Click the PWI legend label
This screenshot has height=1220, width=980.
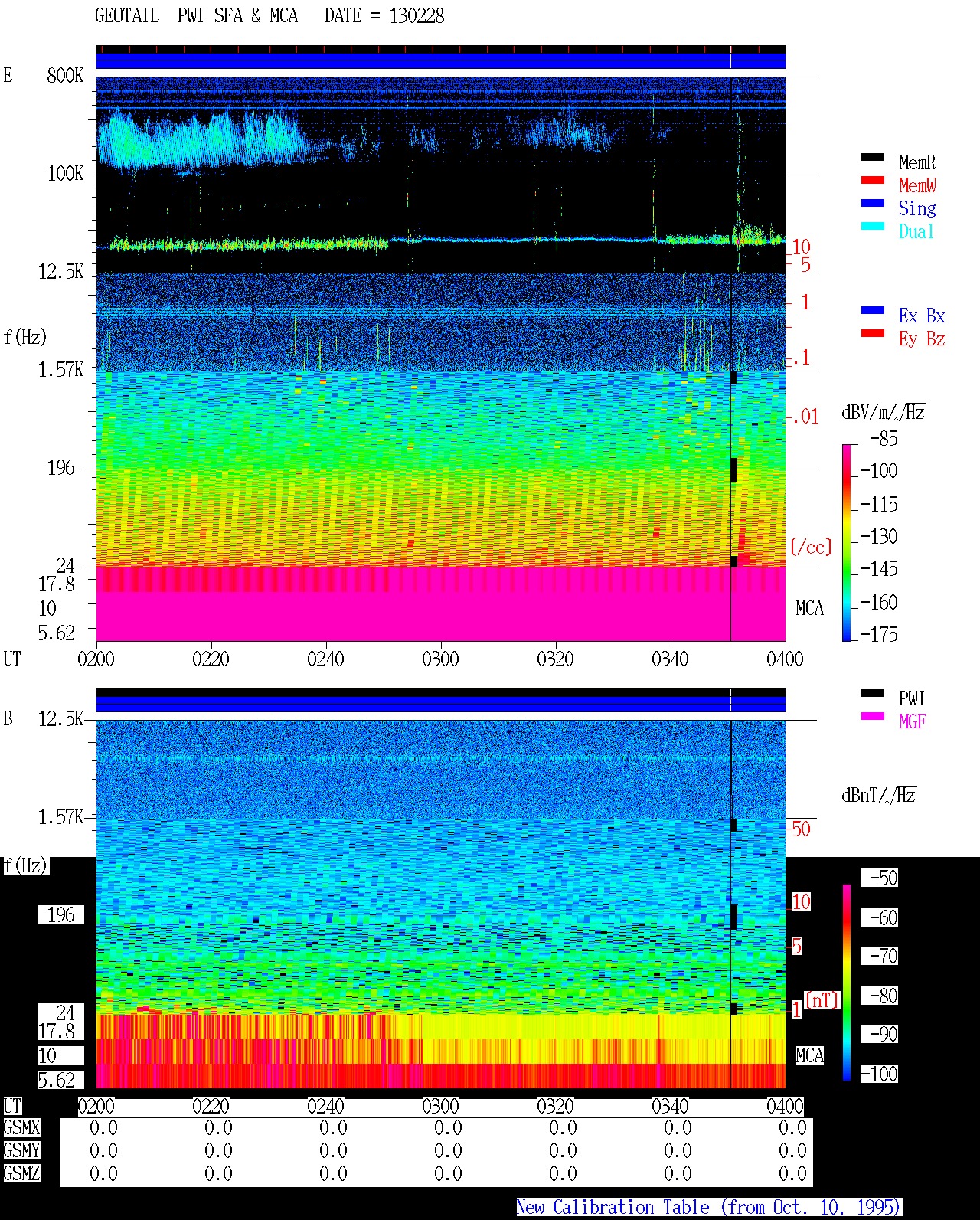912,698
